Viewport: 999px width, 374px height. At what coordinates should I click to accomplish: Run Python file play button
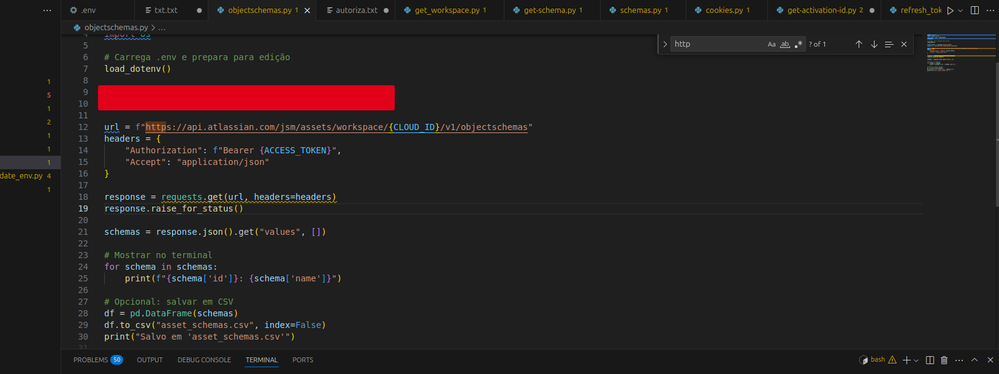point(950,11)
